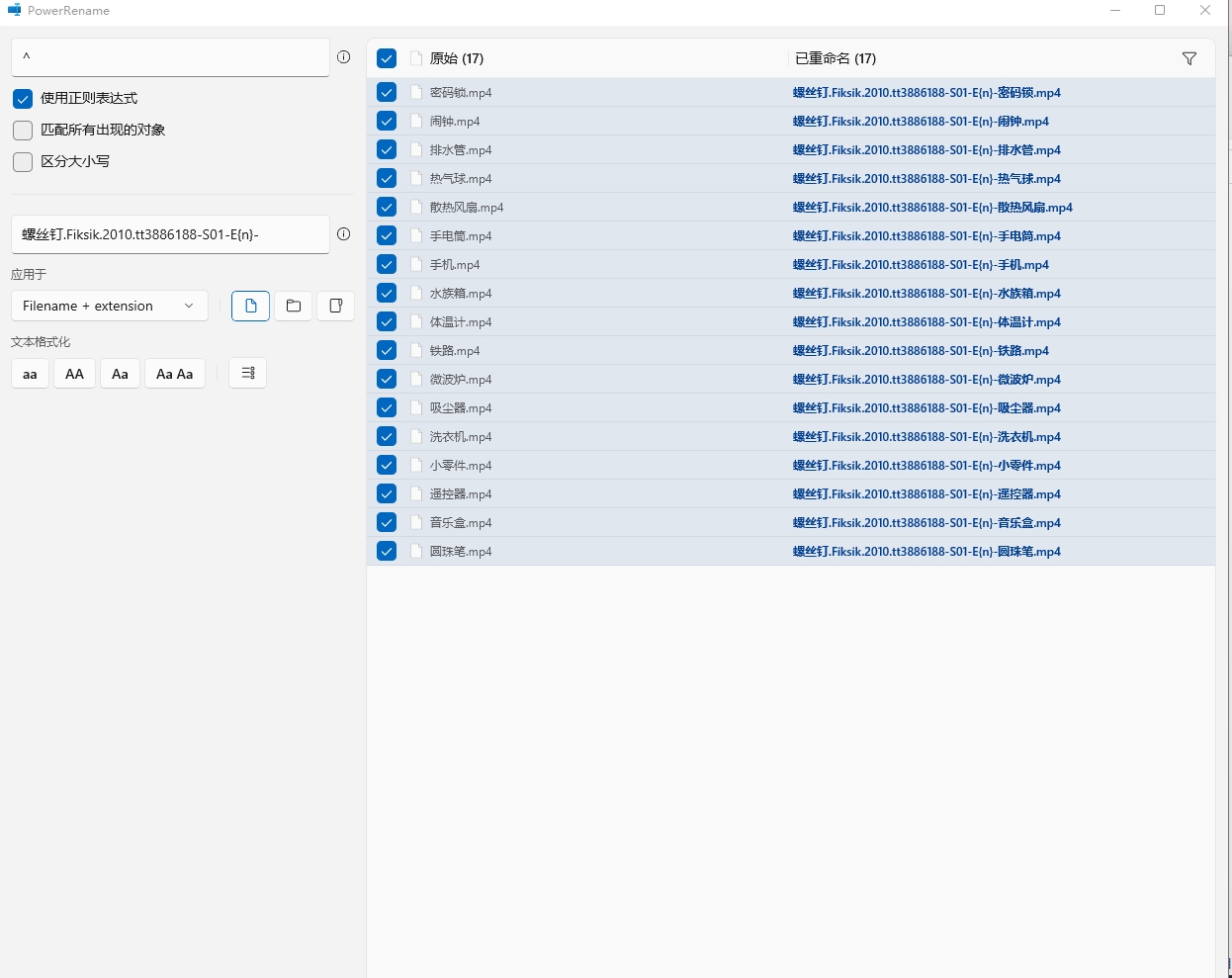Uncheck the 音乐盒.mp4 row checkbox

pos(387,522)
